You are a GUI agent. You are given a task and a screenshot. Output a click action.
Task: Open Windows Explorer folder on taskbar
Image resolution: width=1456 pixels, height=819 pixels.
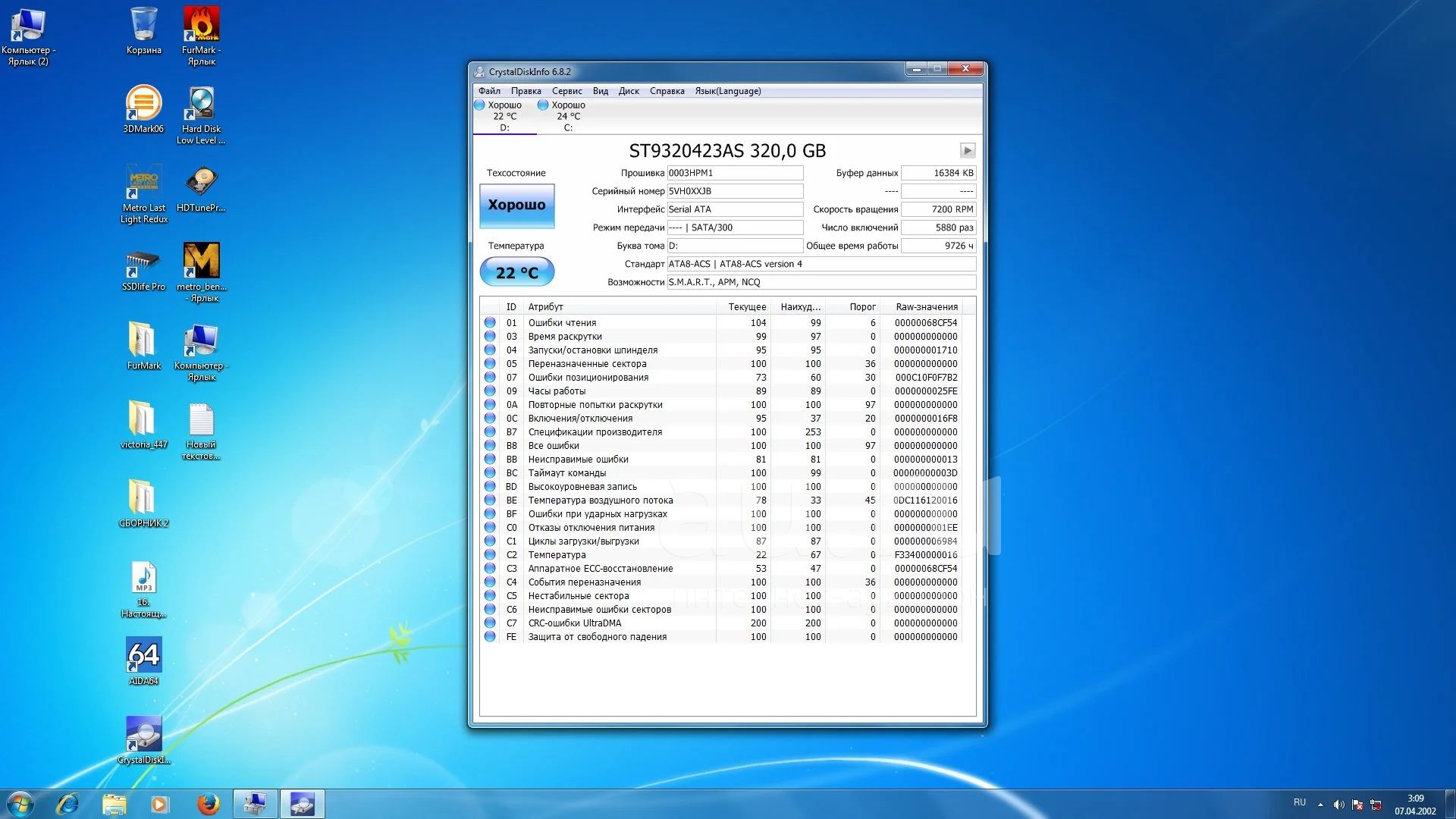(x=114, y=804)
